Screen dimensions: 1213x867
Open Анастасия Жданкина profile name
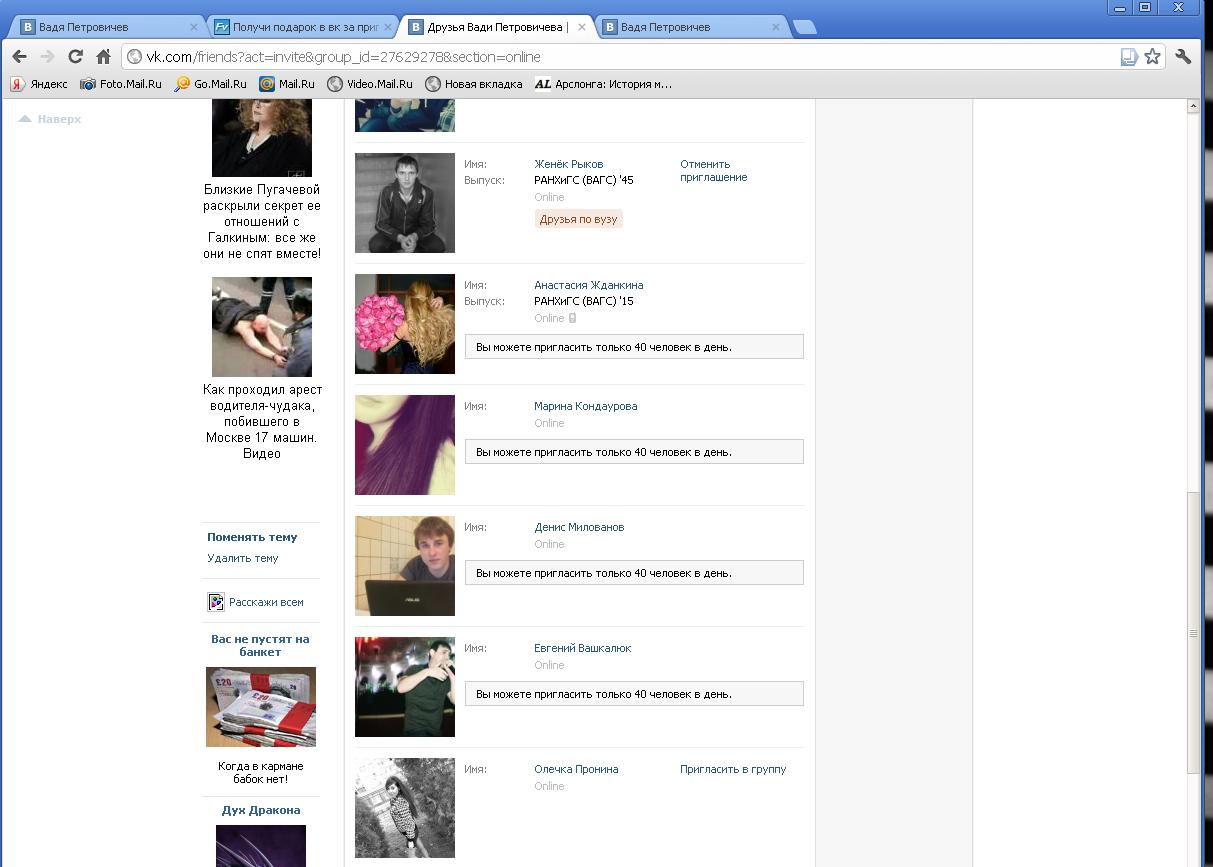point(589,285)
